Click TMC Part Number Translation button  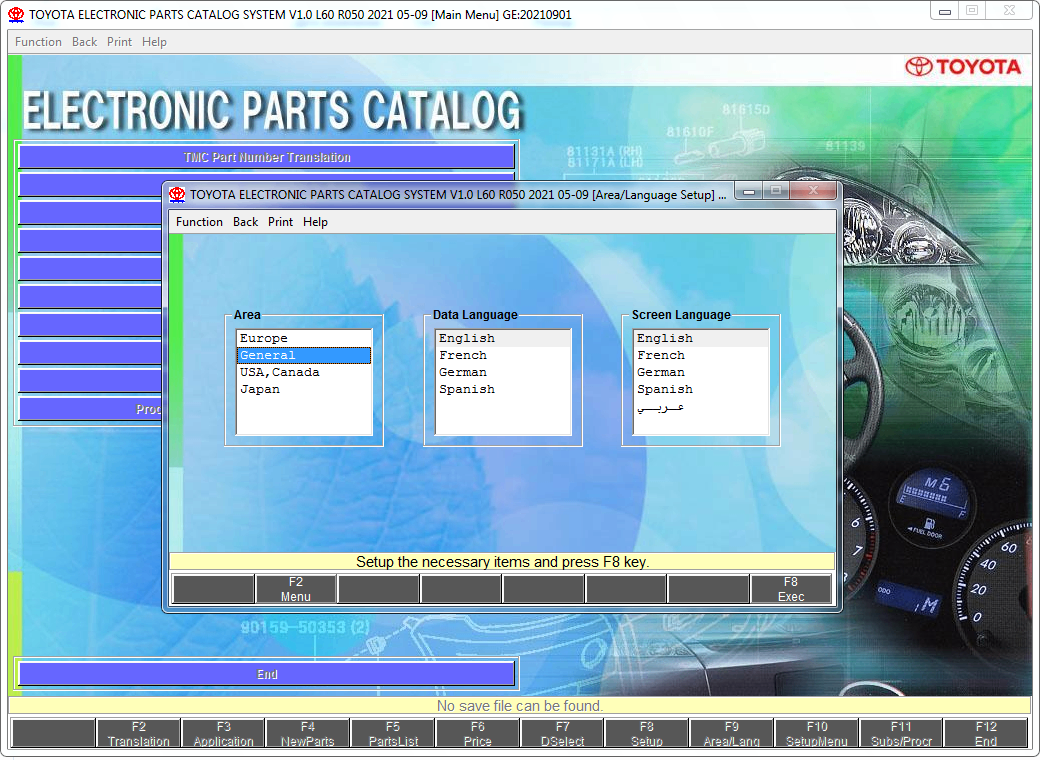267,157
